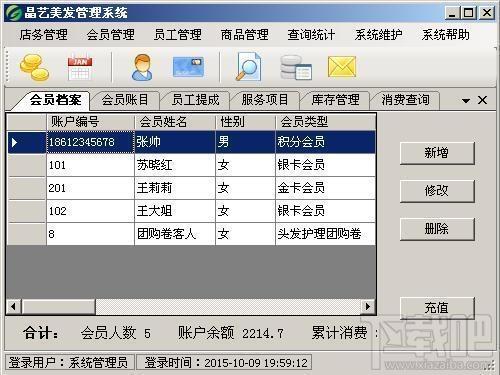Open the 会员管理 menu
Image resolution: width=500 pixels, height=375 pixels.
tap(111, 34)
